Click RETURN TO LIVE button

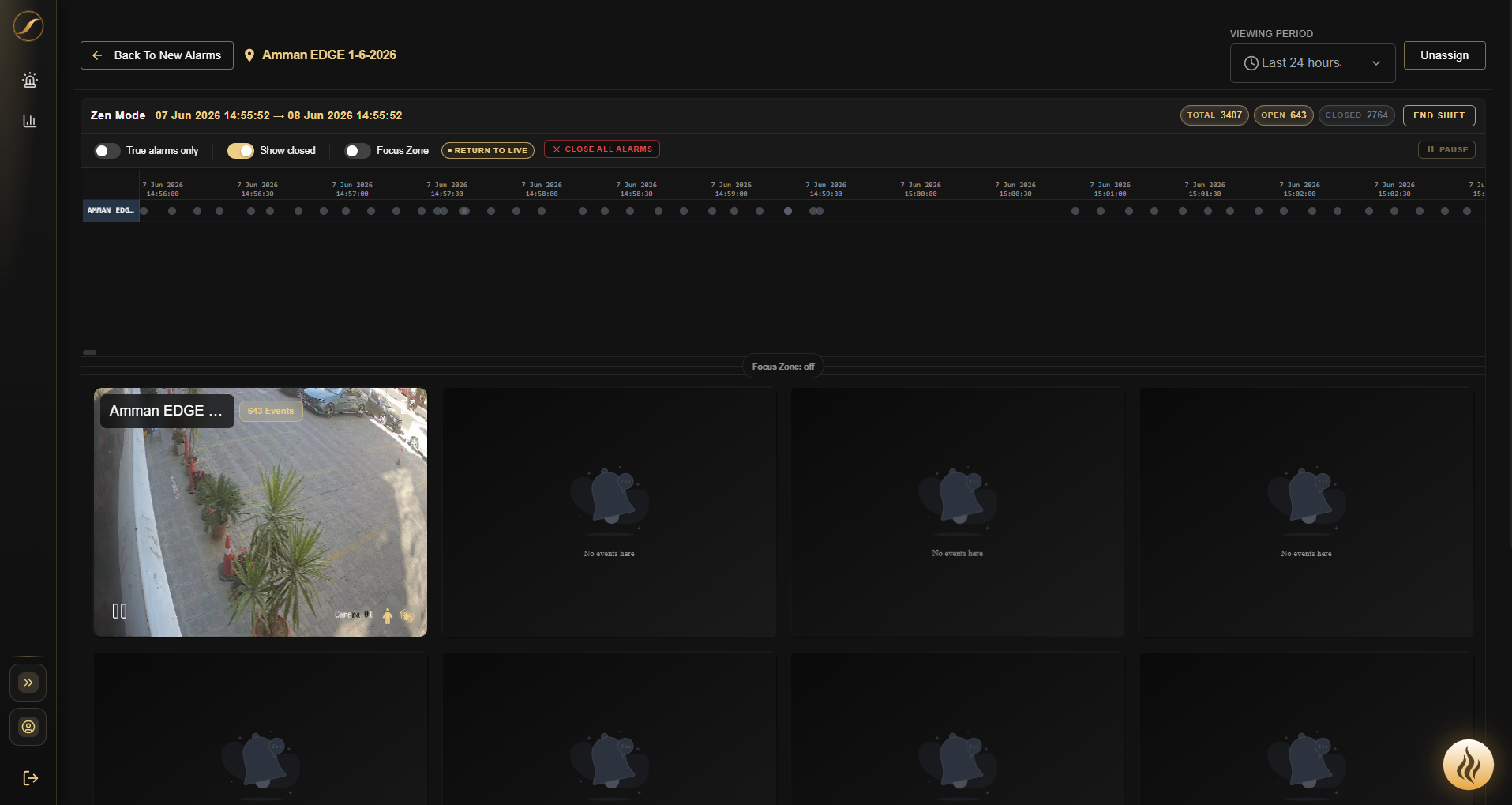coord(488,150)
